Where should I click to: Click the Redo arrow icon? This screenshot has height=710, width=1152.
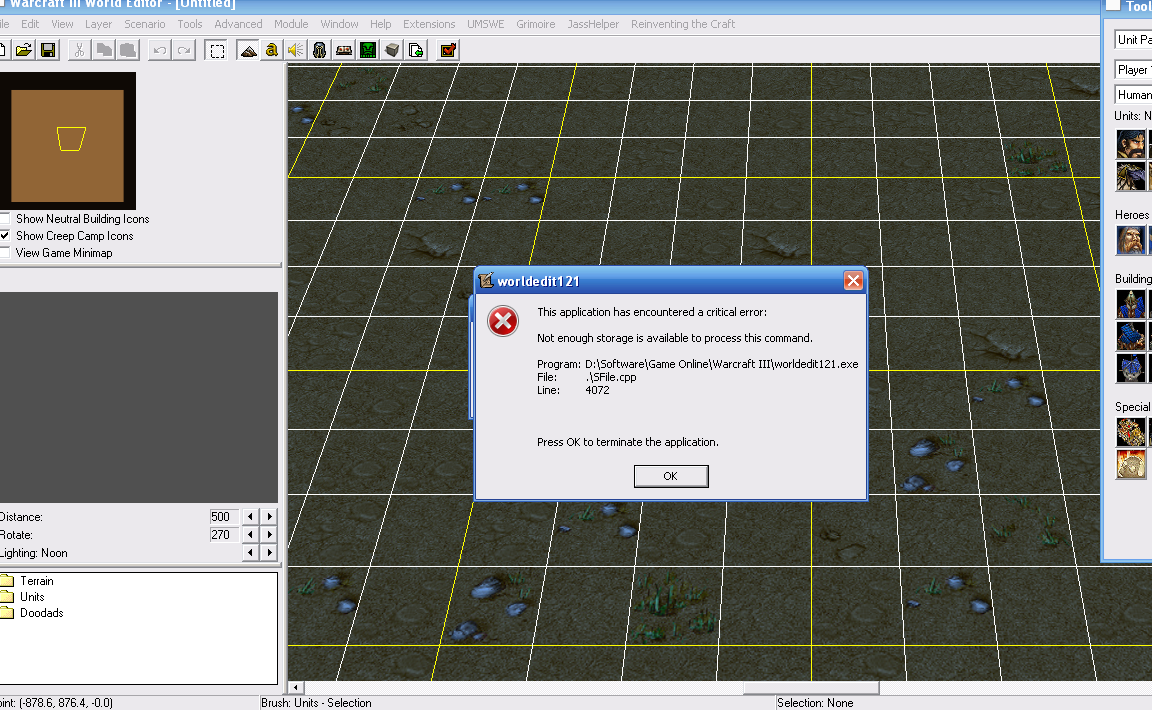click(184, 50)
